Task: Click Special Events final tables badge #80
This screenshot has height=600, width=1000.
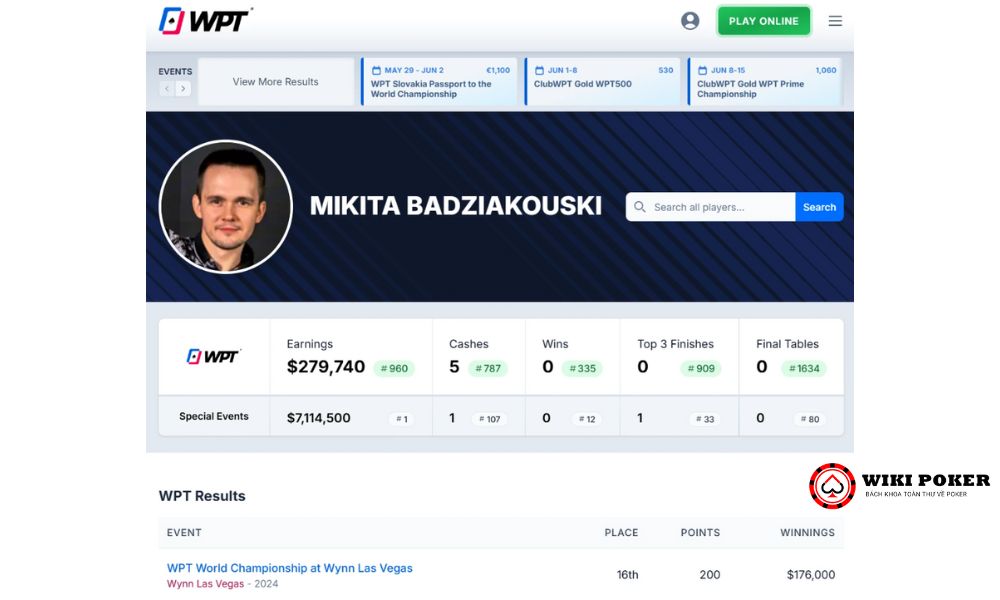Action: 810,419
